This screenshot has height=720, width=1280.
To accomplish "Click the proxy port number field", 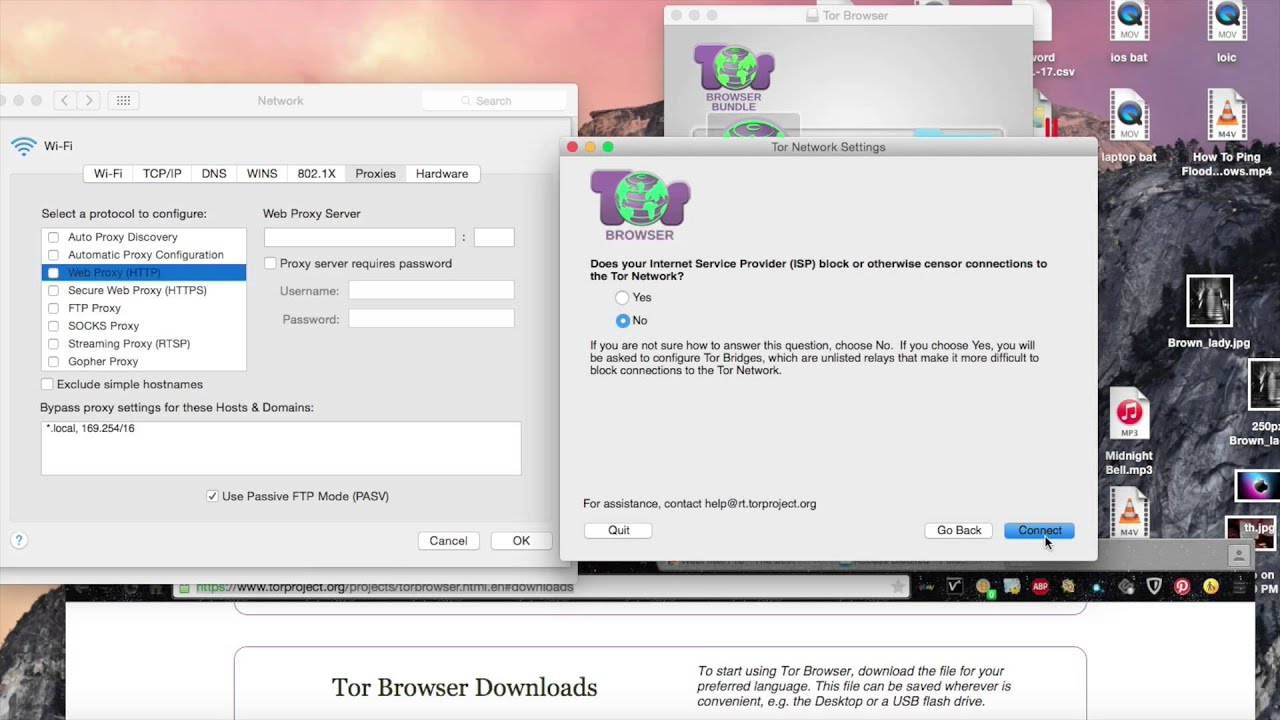I will [x=494, y=237].
